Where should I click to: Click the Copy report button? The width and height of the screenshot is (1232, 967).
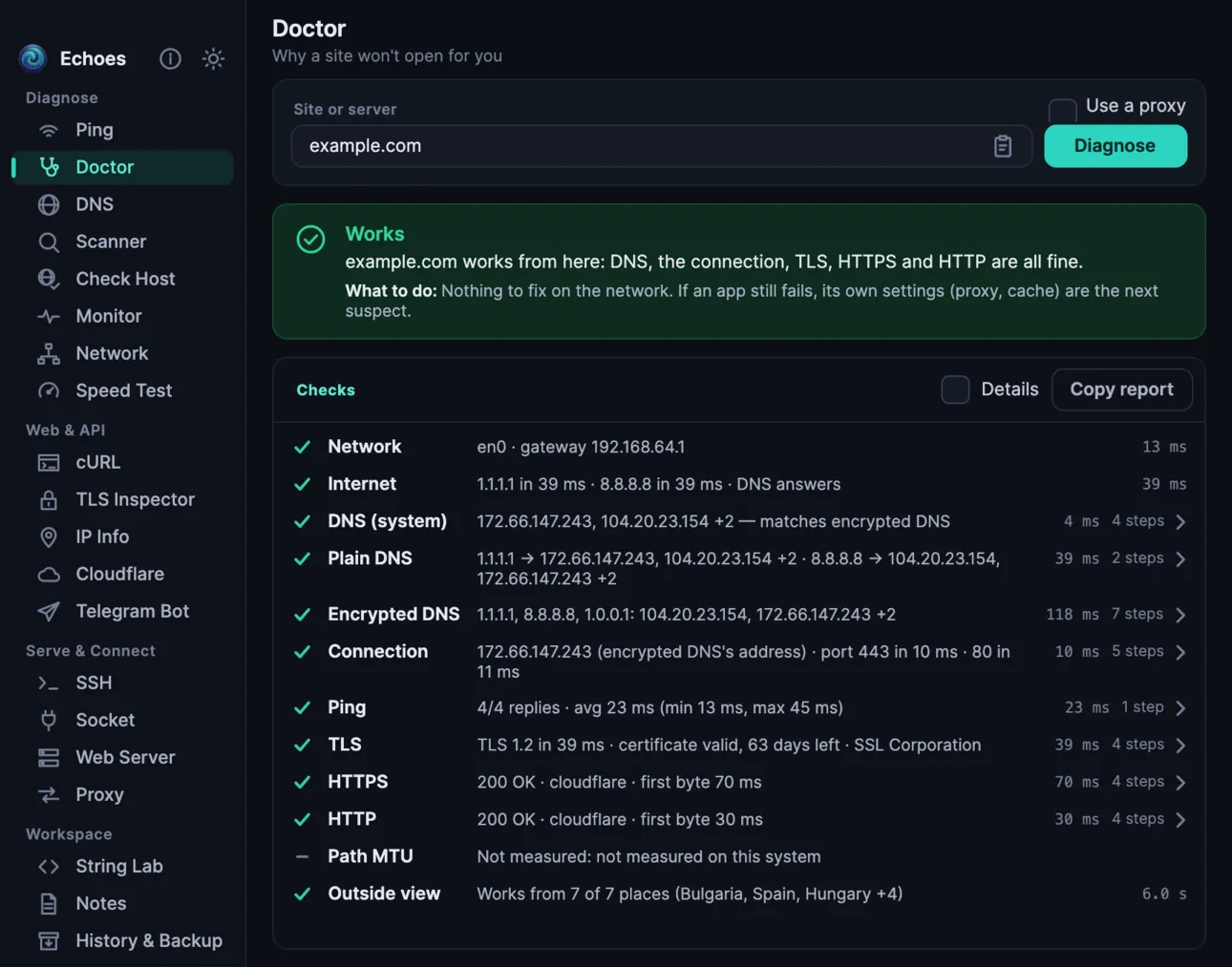1121,389
